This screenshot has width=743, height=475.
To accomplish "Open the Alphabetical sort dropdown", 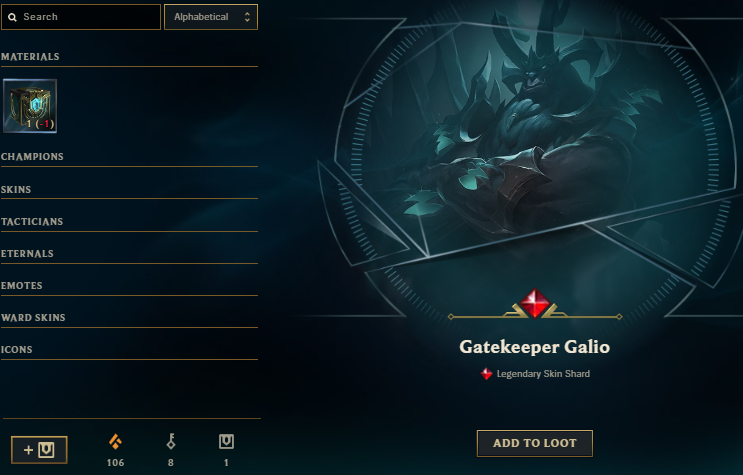I will pyautogui.click(x=211, y=17).
